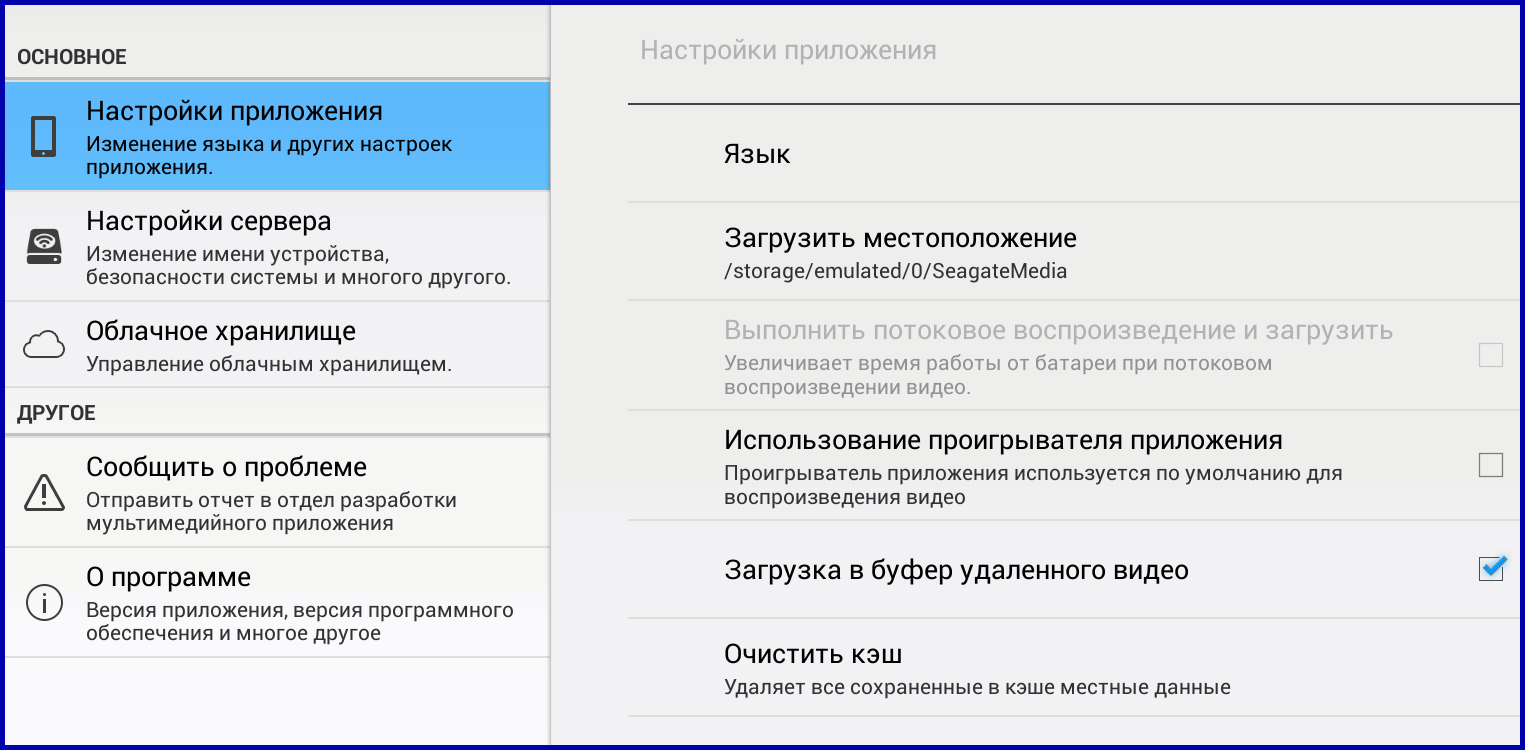Open the О программе menu title
This screenshot has width=1525, height=750.
(168, 577)
